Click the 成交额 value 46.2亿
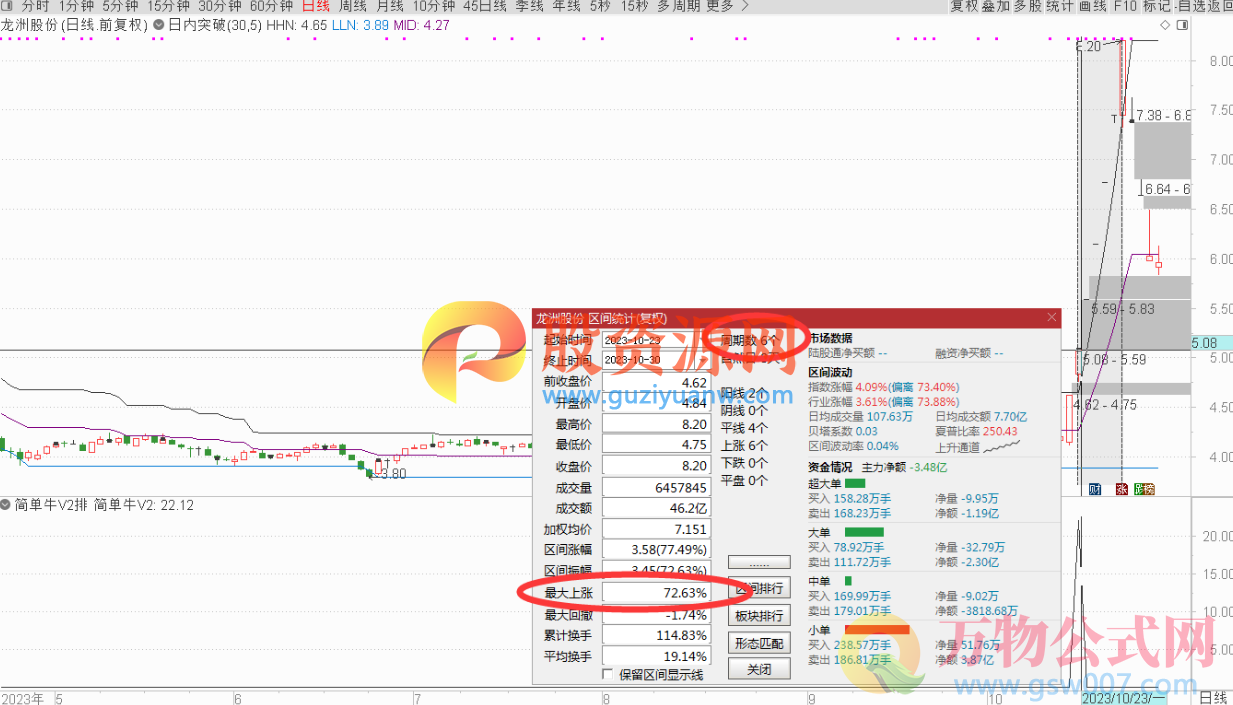Image resolution: width=1233 pixels, height=705 pixels. pyautogui.click(x=656, y=508)
